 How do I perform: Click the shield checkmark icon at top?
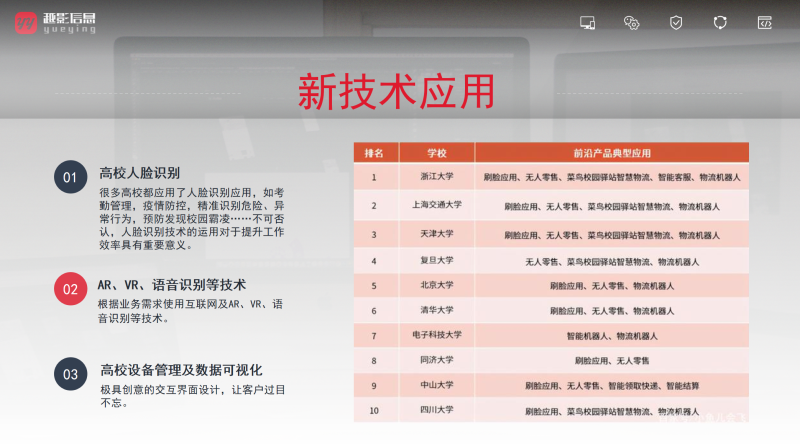click(x=676, y=23)
